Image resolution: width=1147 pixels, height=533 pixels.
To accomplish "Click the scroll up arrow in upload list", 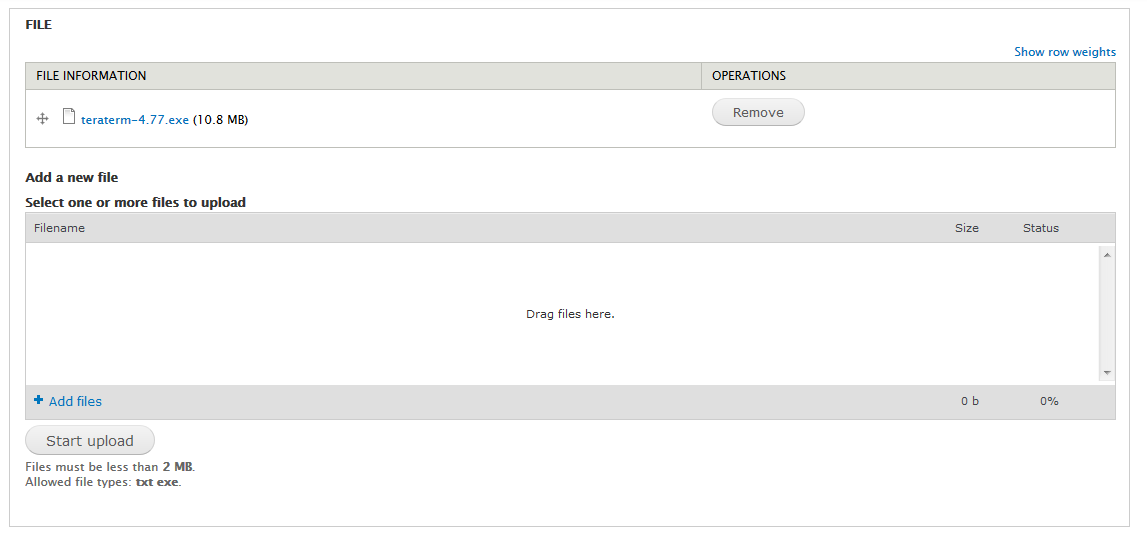I will [1107, 254].
